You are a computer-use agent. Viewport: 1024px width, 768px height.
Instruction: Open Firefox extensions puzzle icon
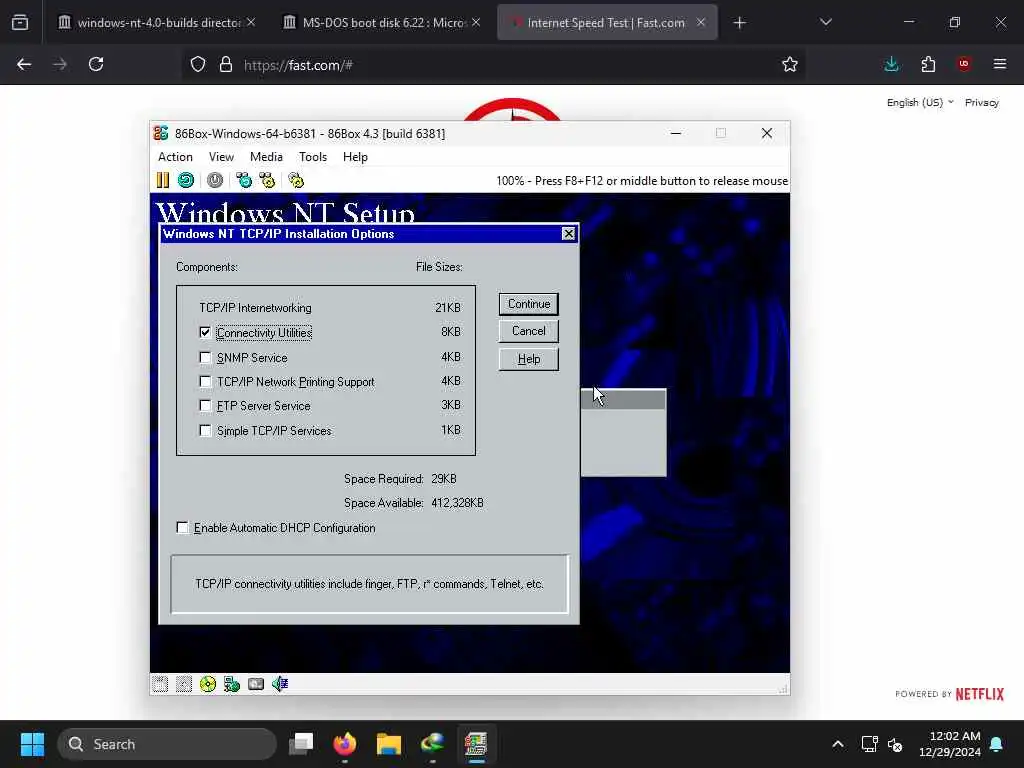click(928, 64)
